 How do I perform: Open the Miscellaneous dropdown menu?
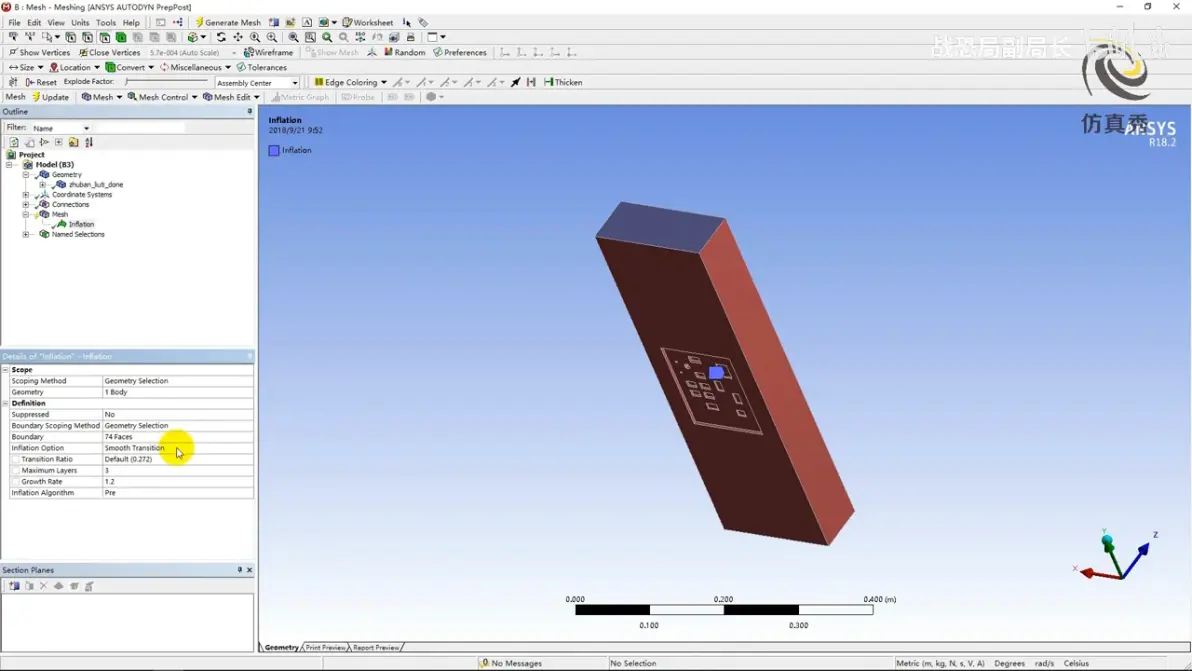195,68
